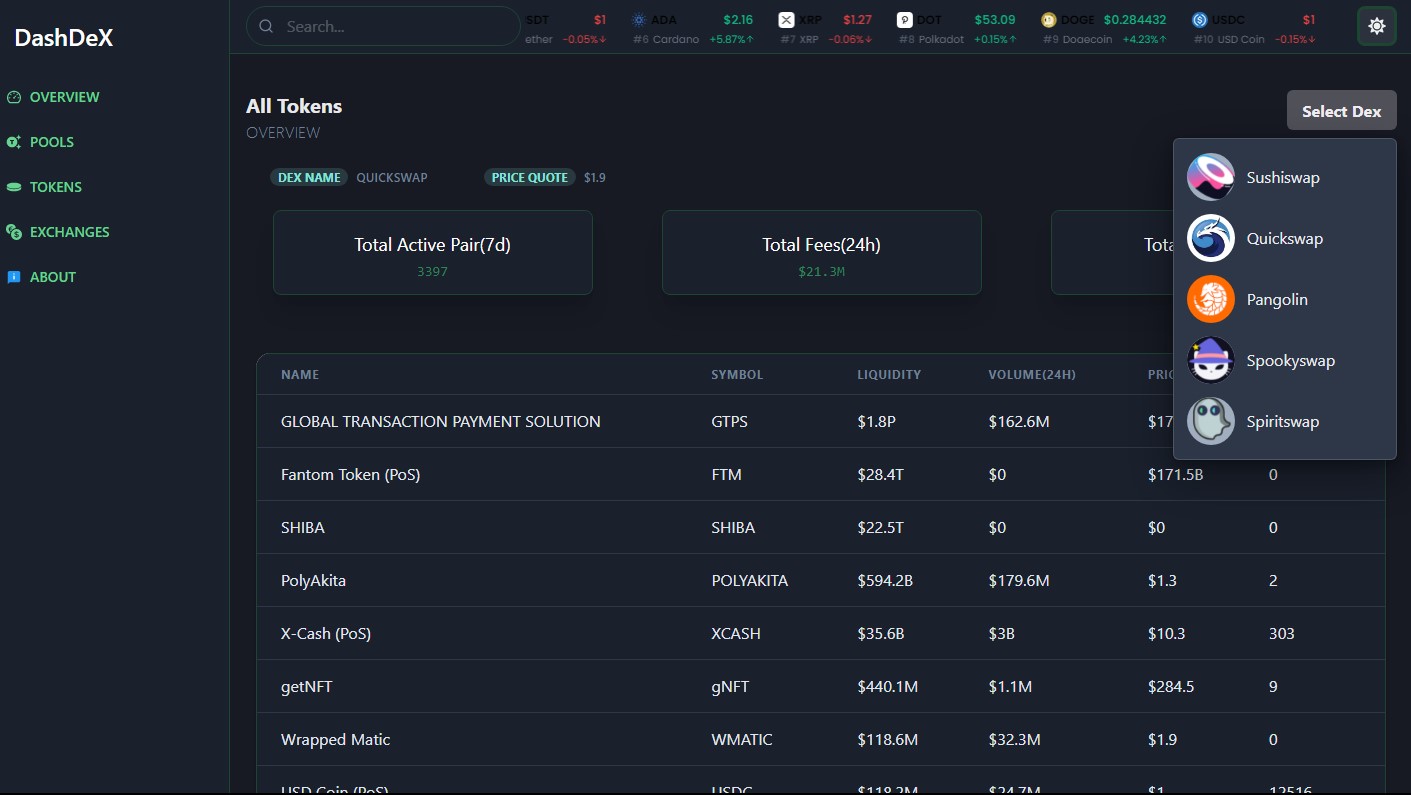
Task: Sort by the LIQUIDITY column header
Action: click(889, 375)
